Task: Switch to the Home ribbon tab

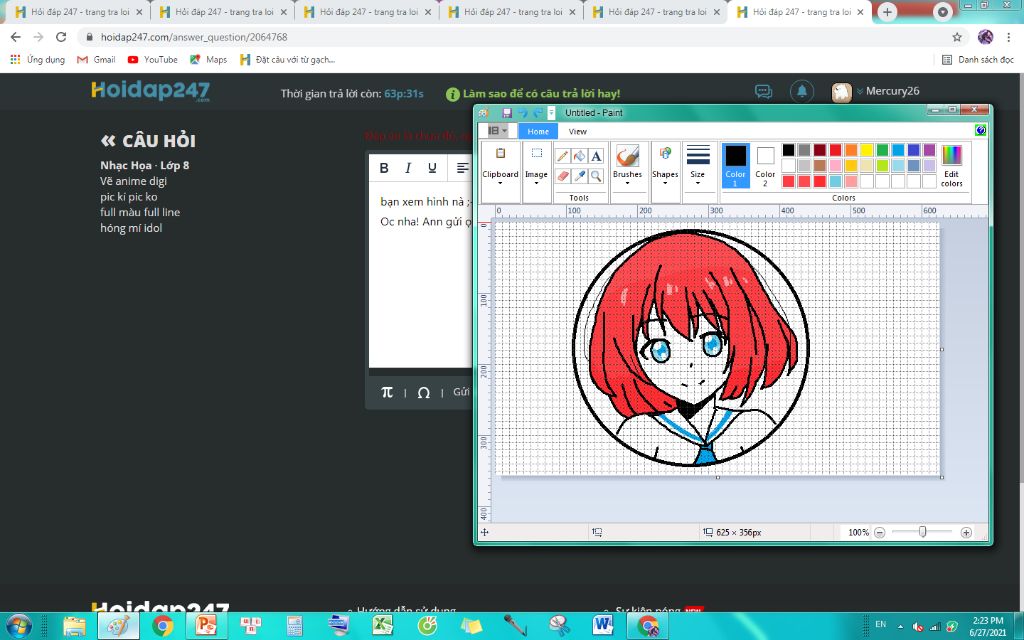Action: 538,131
